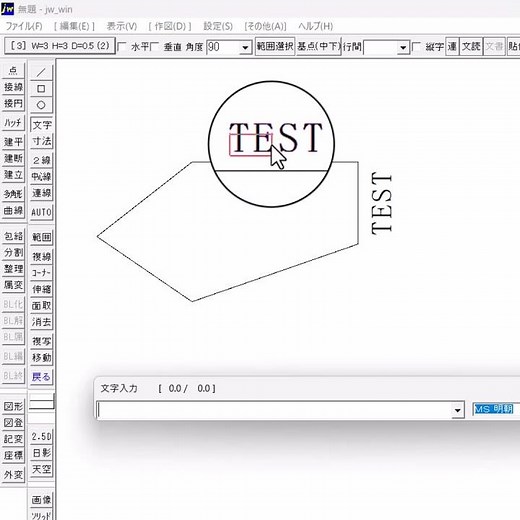Select the 伸縮 extend tool
The width and height of the screenshot is (520, 520).
pyautogui.click(x=42, y=289)
